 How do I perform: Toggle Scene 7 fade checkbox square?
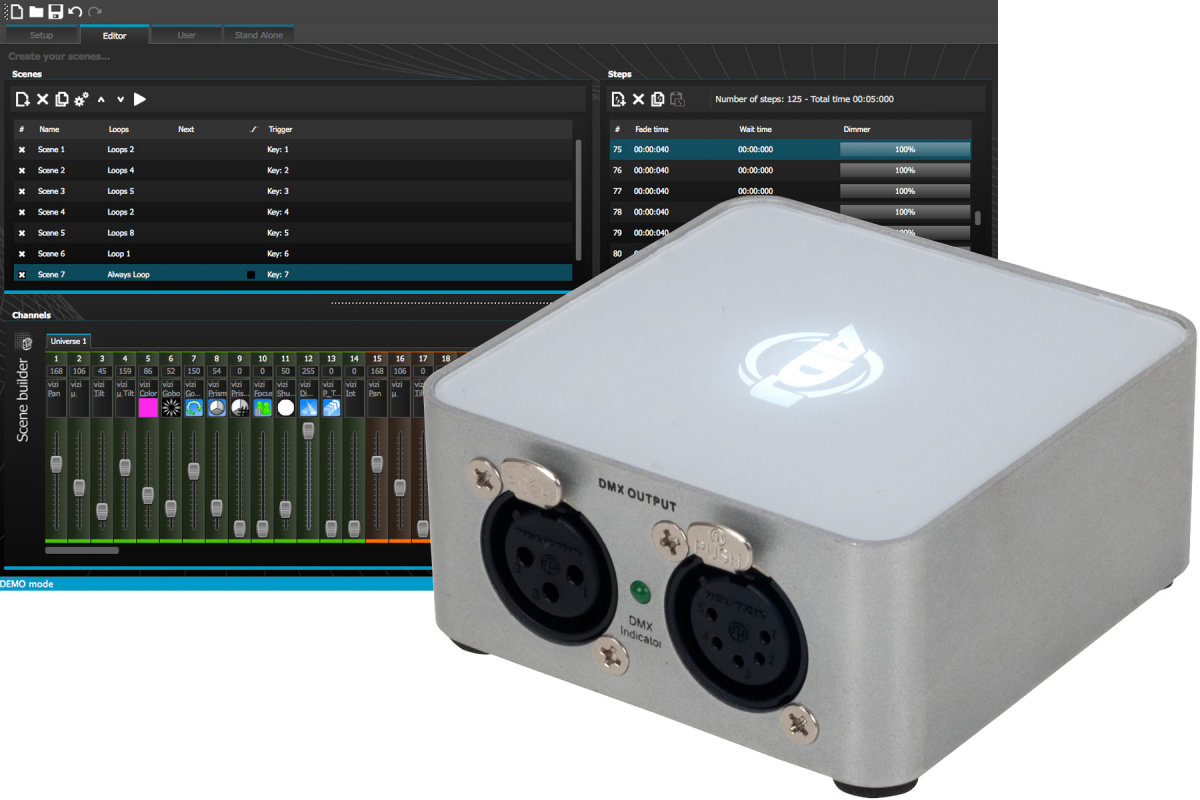pyautogui.click(x=252, y=274)
